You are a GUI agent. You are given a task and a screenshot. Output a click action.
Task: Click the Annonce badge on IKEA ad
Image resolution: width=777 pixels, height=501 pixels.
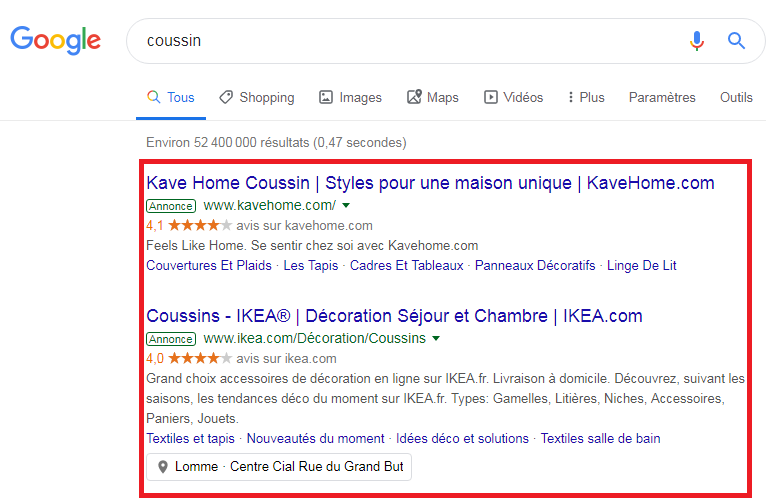(171, 339)
